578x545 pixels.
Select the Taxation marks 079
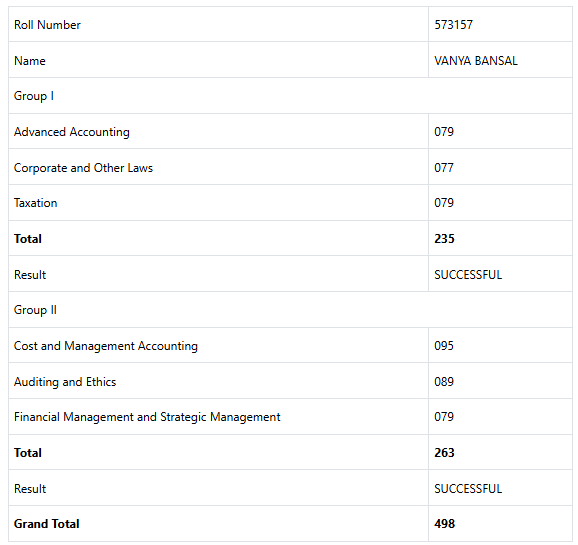(444, 203)
